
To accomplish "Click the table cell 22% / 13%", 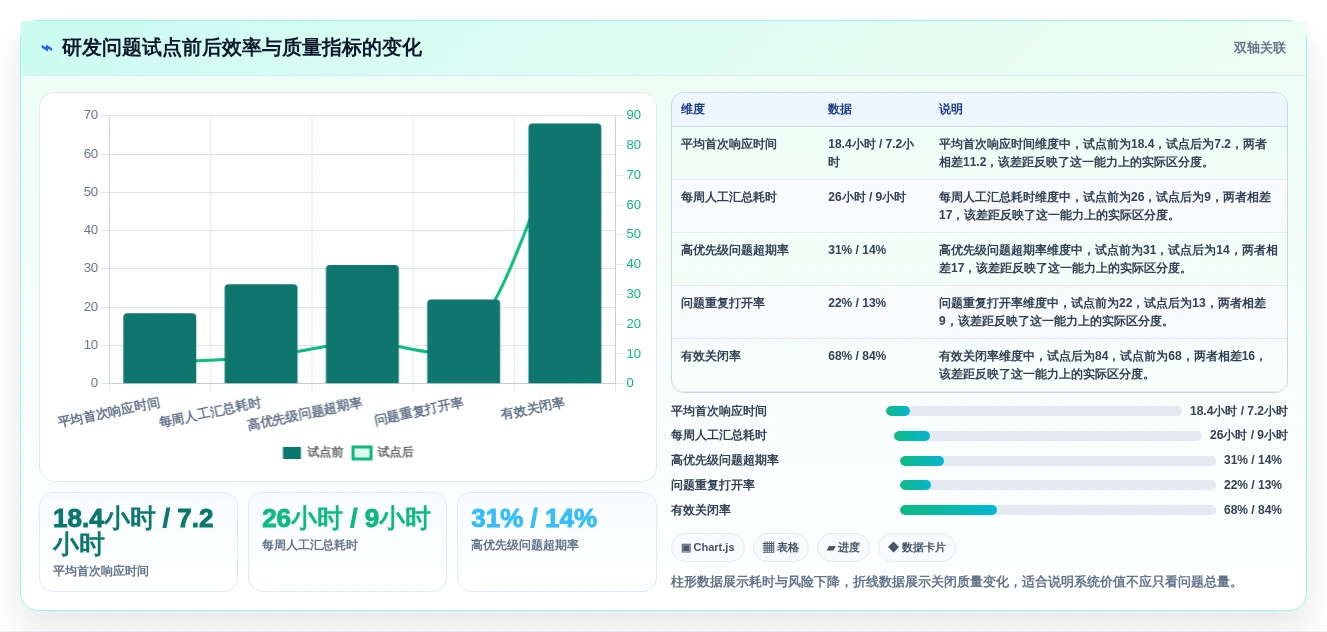I will [x=857, y=303].
